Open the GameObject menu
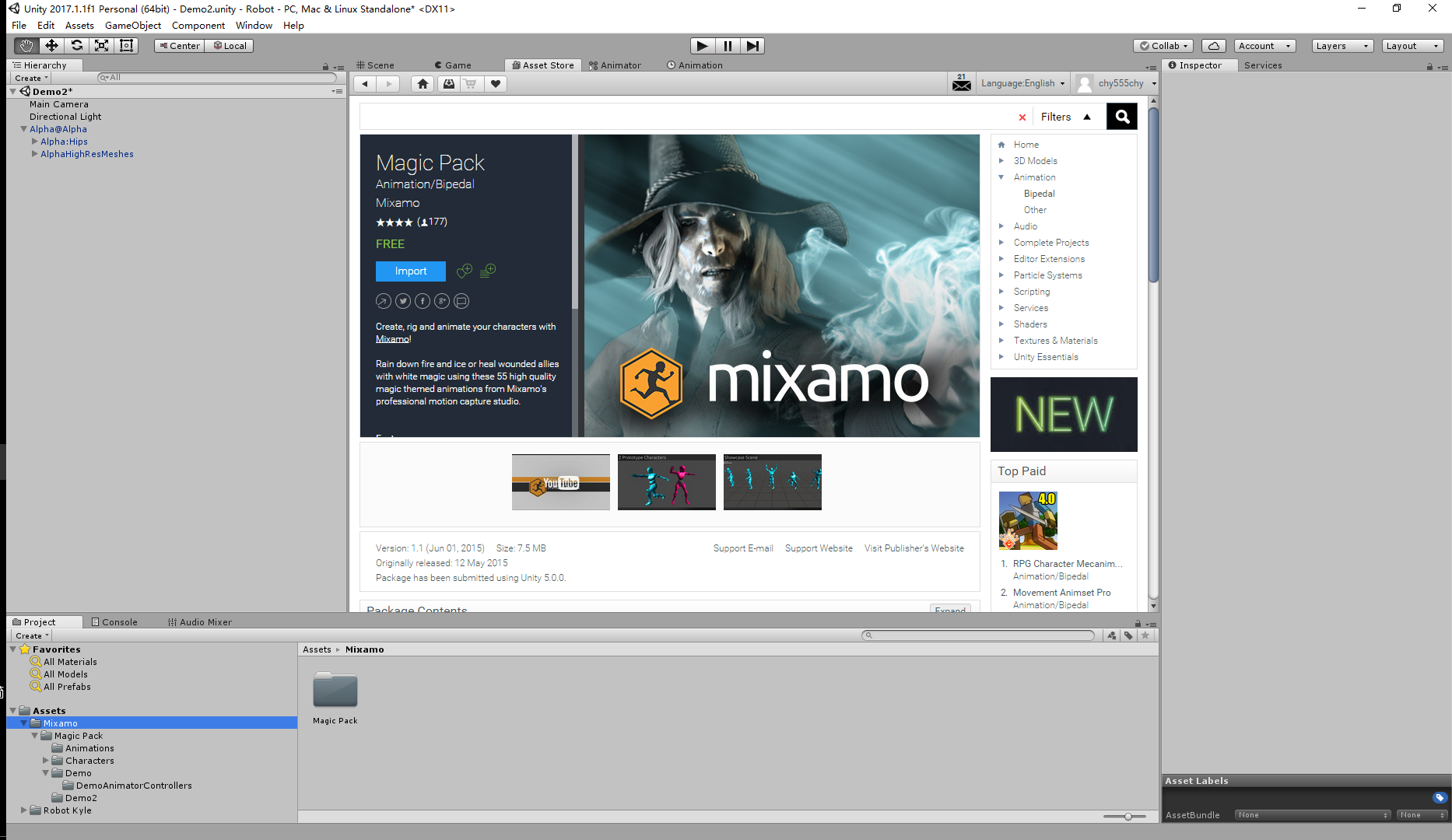This screenshot has width=1452, height=840. (x=133, y=26)
